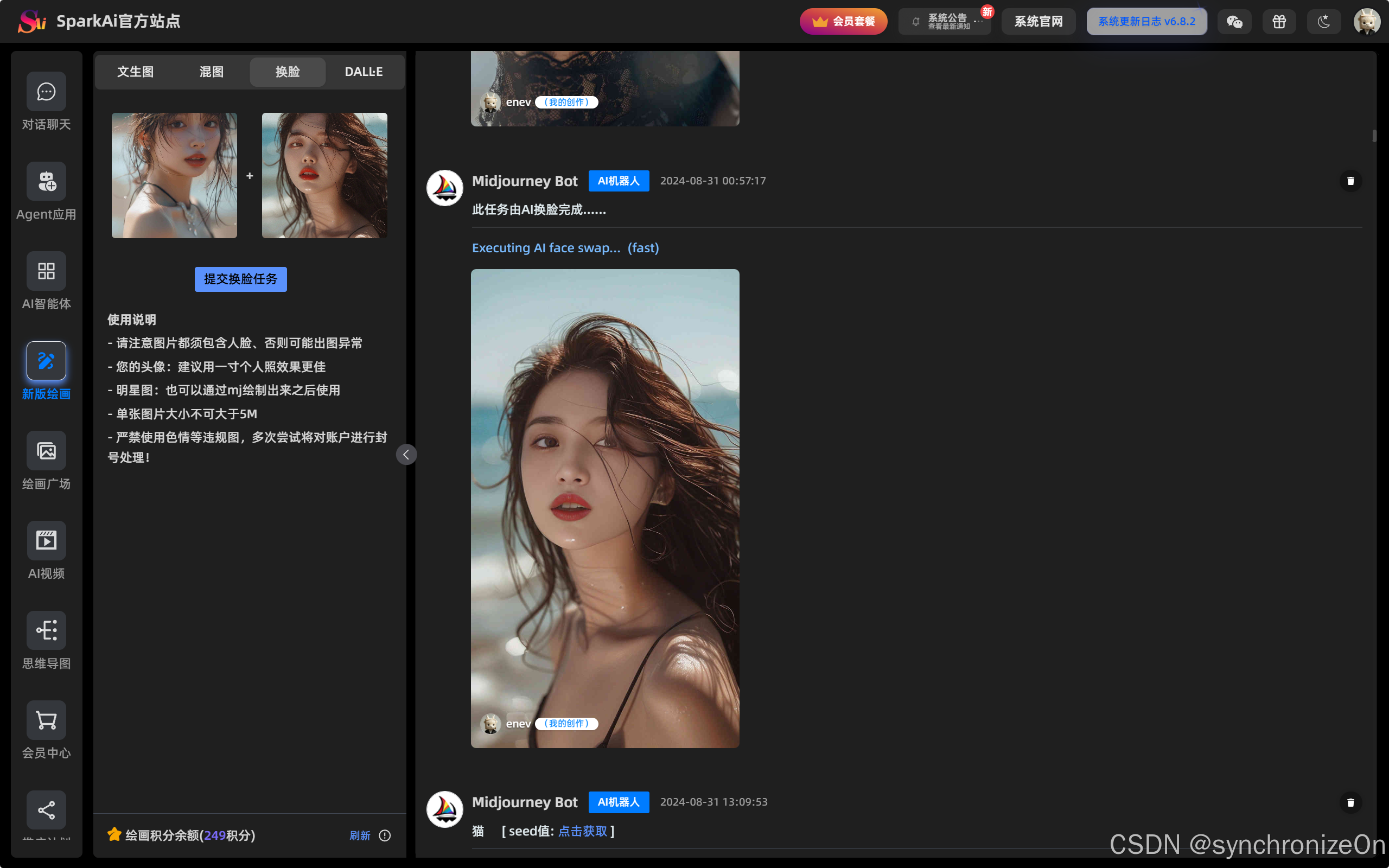Click the 提交换脸任务 button
This screenshot has height=868, width=1389.
(x=240, y=279)
